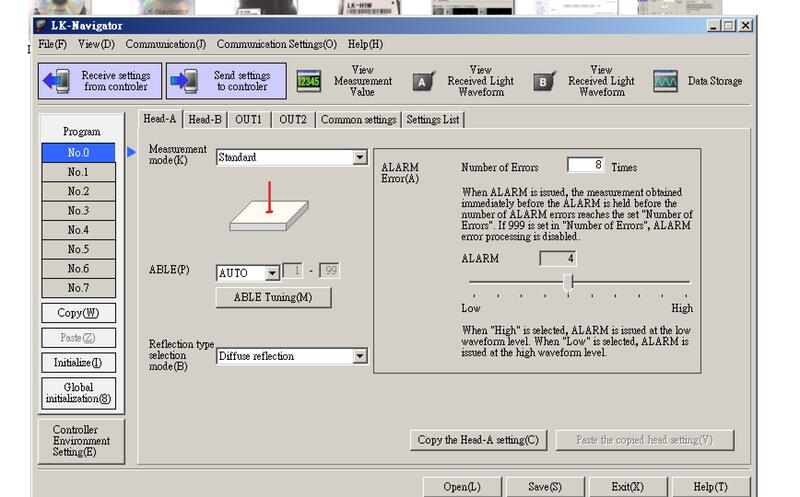The image size is (800, 497).
Task: Open View Received Light Waveform A icon
Action: (423, 82)
